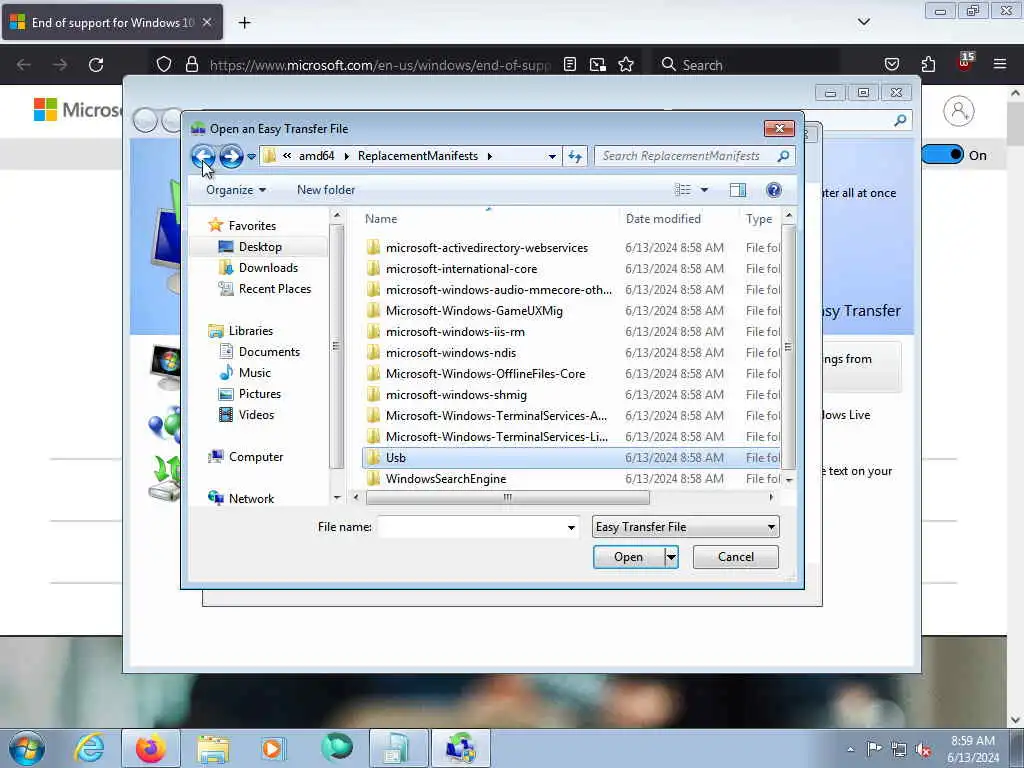The width and height of the screenshot is (1024, 768).
Task: Open the Save to Pocket icon in Firefox
Action: click(x=891, y=65)
